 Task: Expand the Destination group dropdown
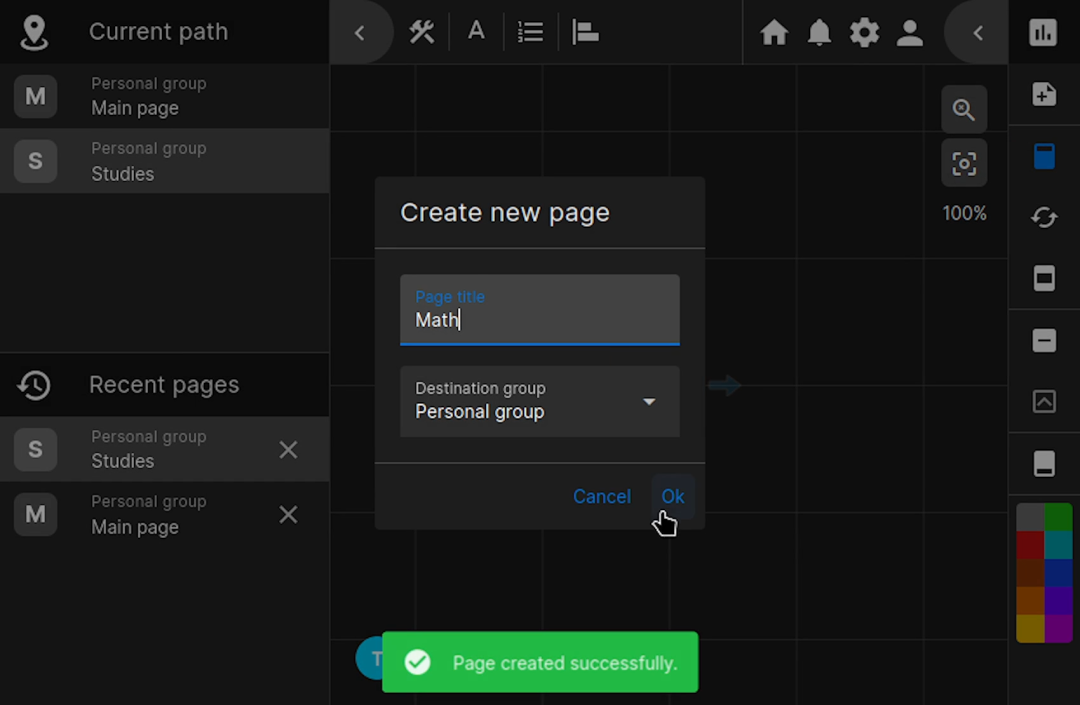click(x=649, y=401)
